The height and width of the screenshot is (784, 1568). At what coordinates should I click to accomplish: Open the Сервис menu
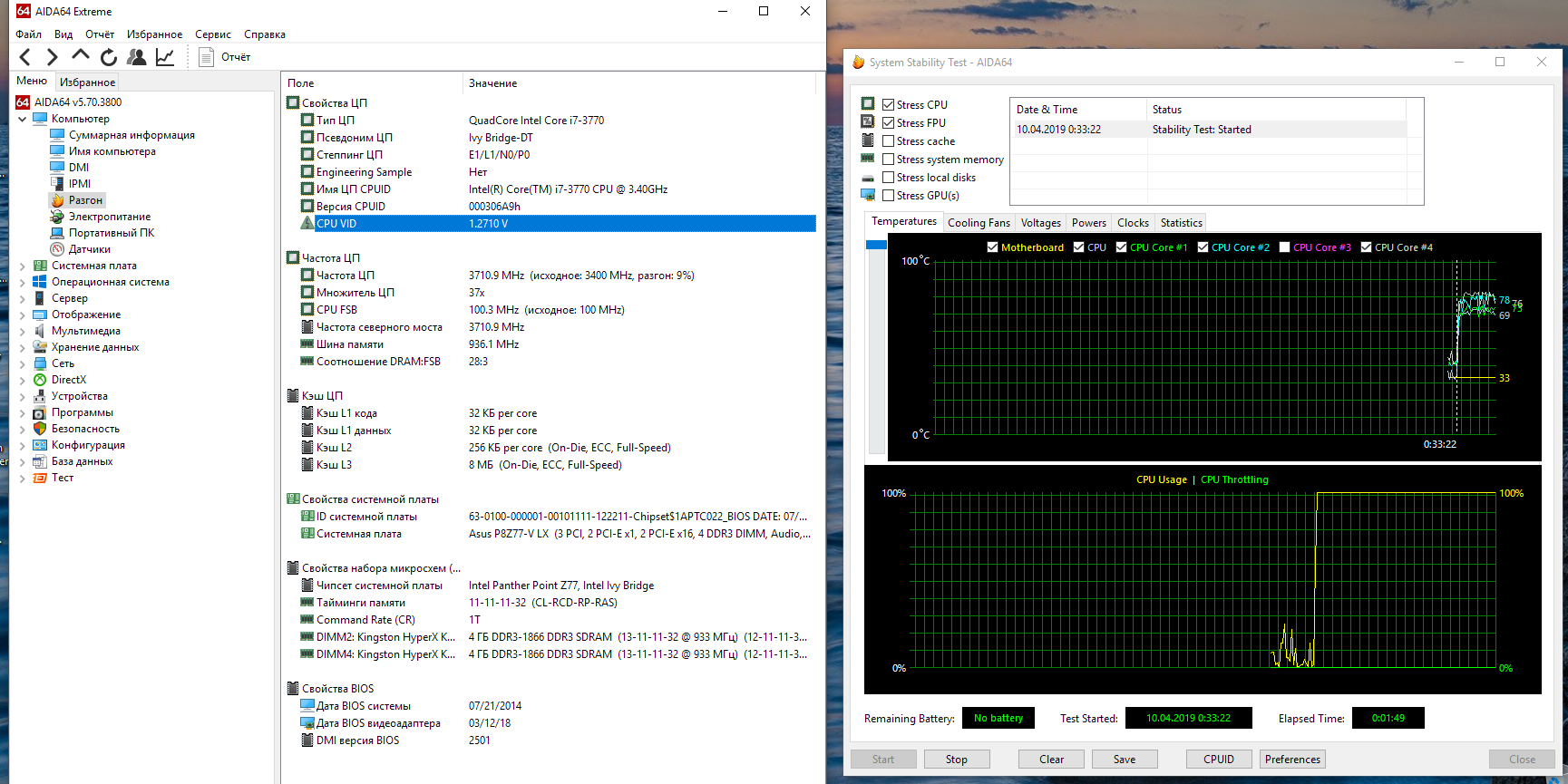pos(213,34)
